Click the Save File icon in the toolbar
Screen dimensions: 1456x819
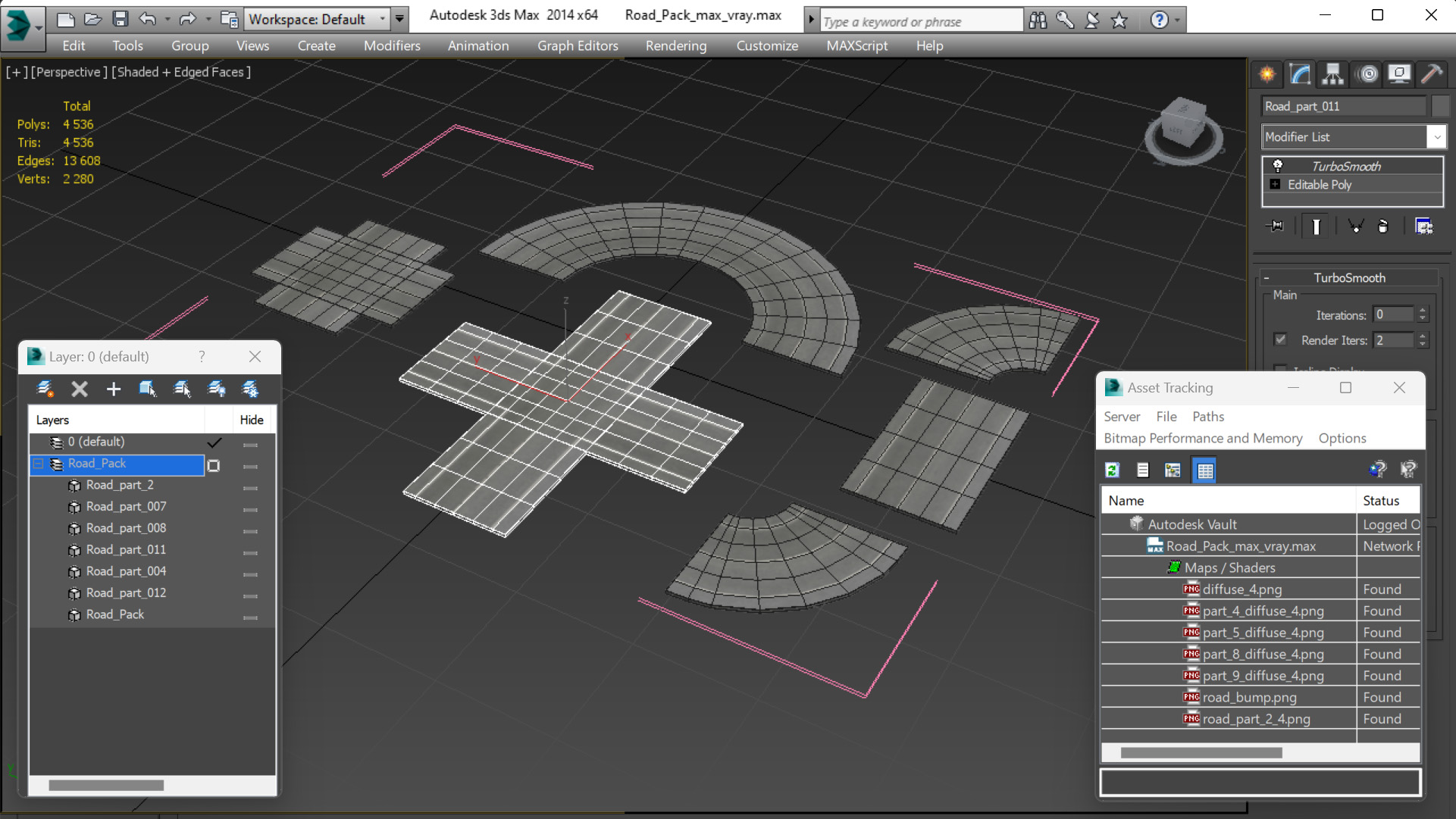[x=120, y=19]
